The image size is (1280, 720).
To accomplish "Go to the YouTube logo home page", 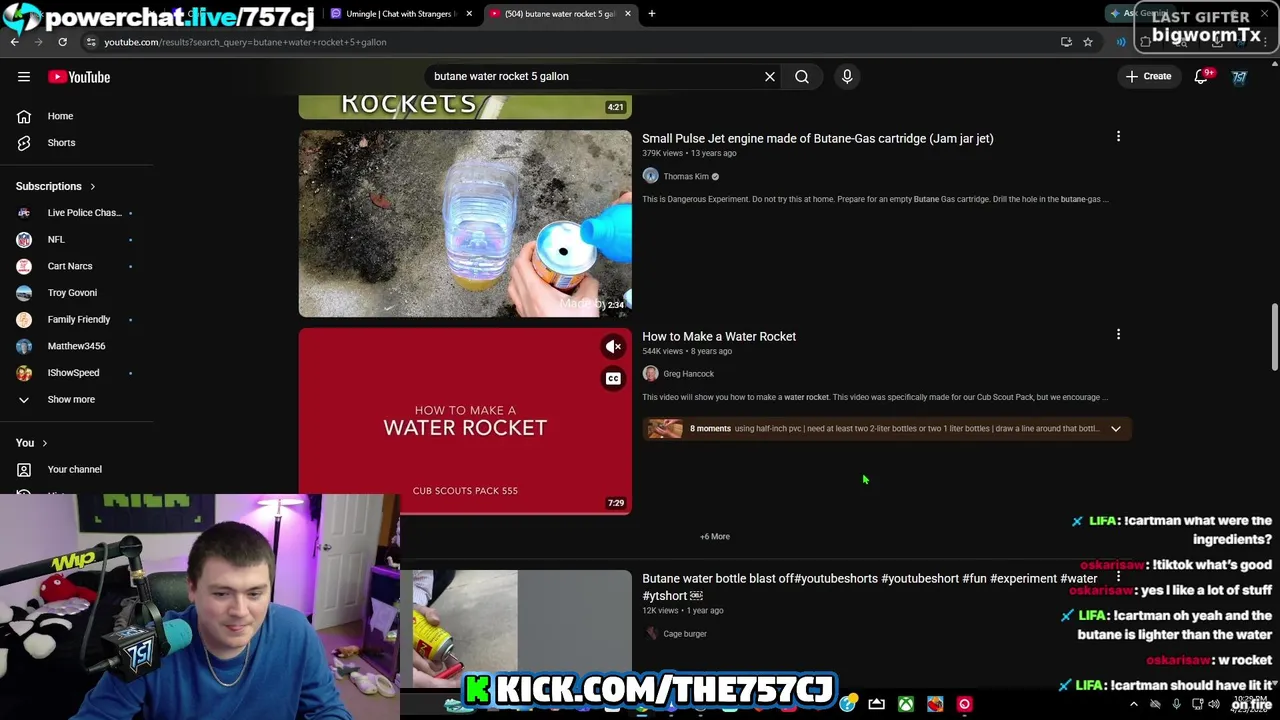I will pos(79,77).
